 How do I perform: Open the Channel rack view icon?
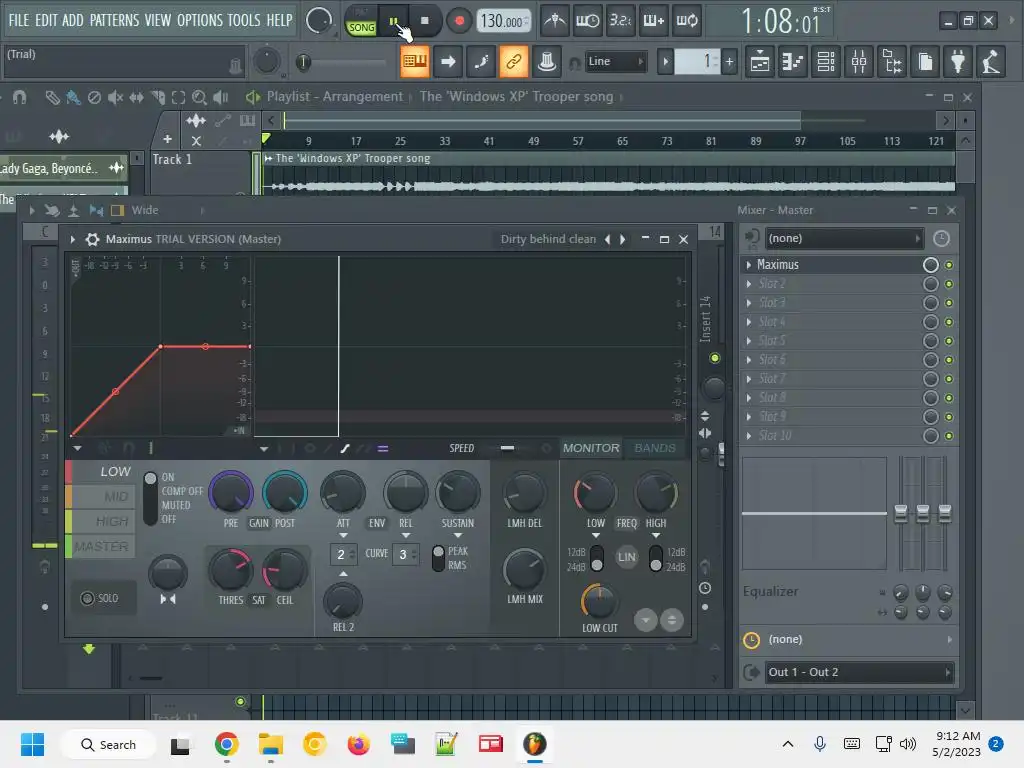[826, 62]
